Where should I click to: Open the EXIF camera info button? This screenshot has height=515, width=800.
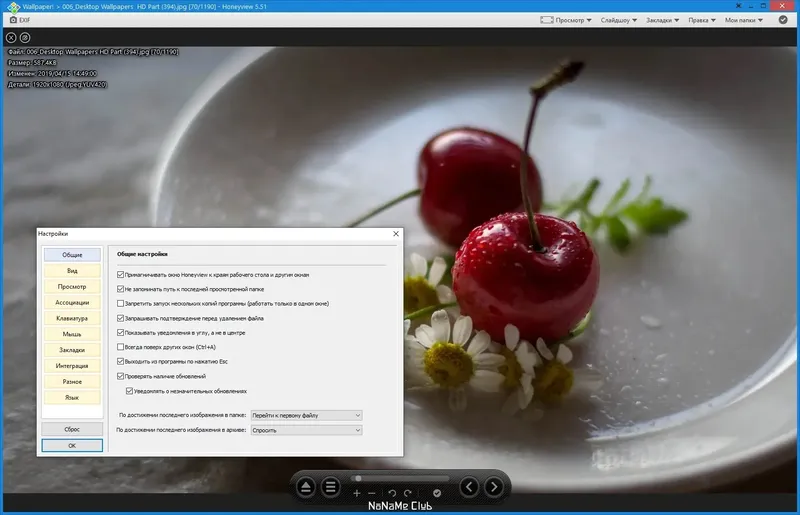(x=19, y=20)
